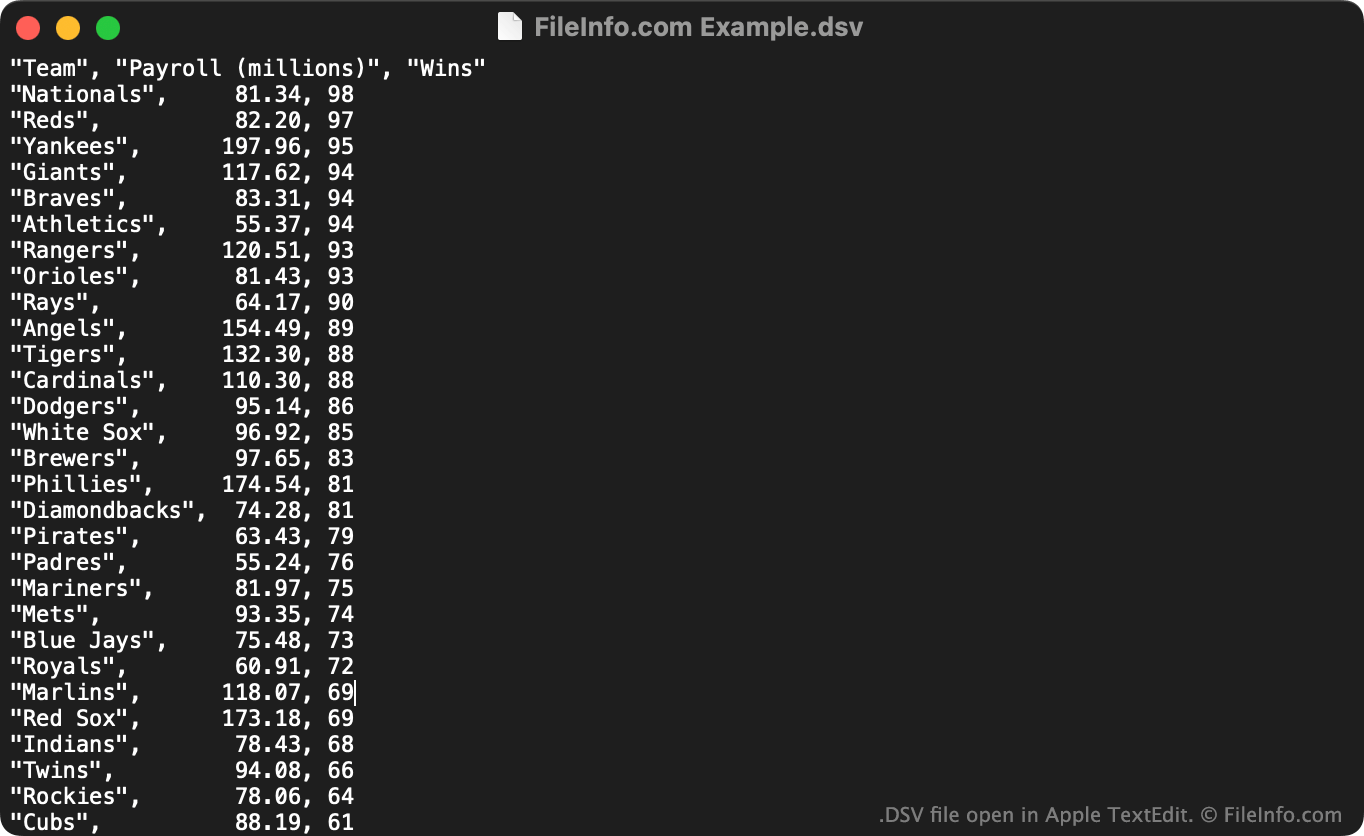The image size is (1364, 836).
Task: Click the "Wins" column header text
Action: pyautogui.click(x=446, y=69)
